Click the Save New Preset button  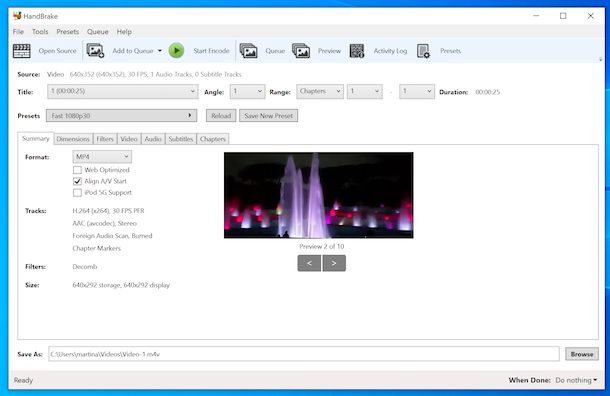[268, 116]
